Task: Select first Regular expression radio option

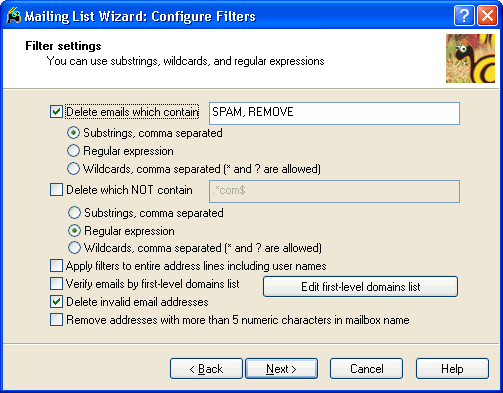Action: coord(73,151)
